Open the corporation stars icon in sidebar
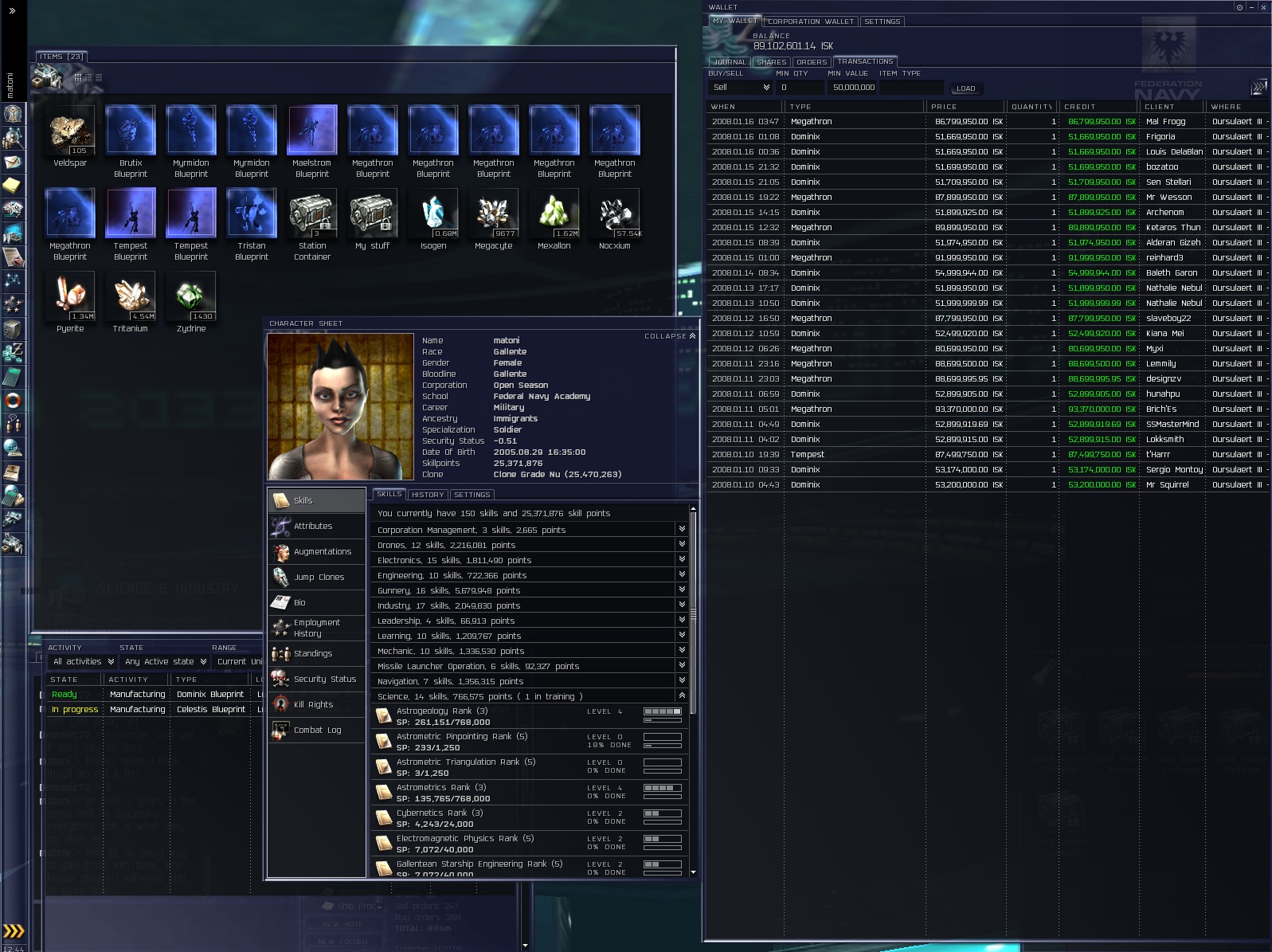The image size is (1272, 952). [13, 304]
